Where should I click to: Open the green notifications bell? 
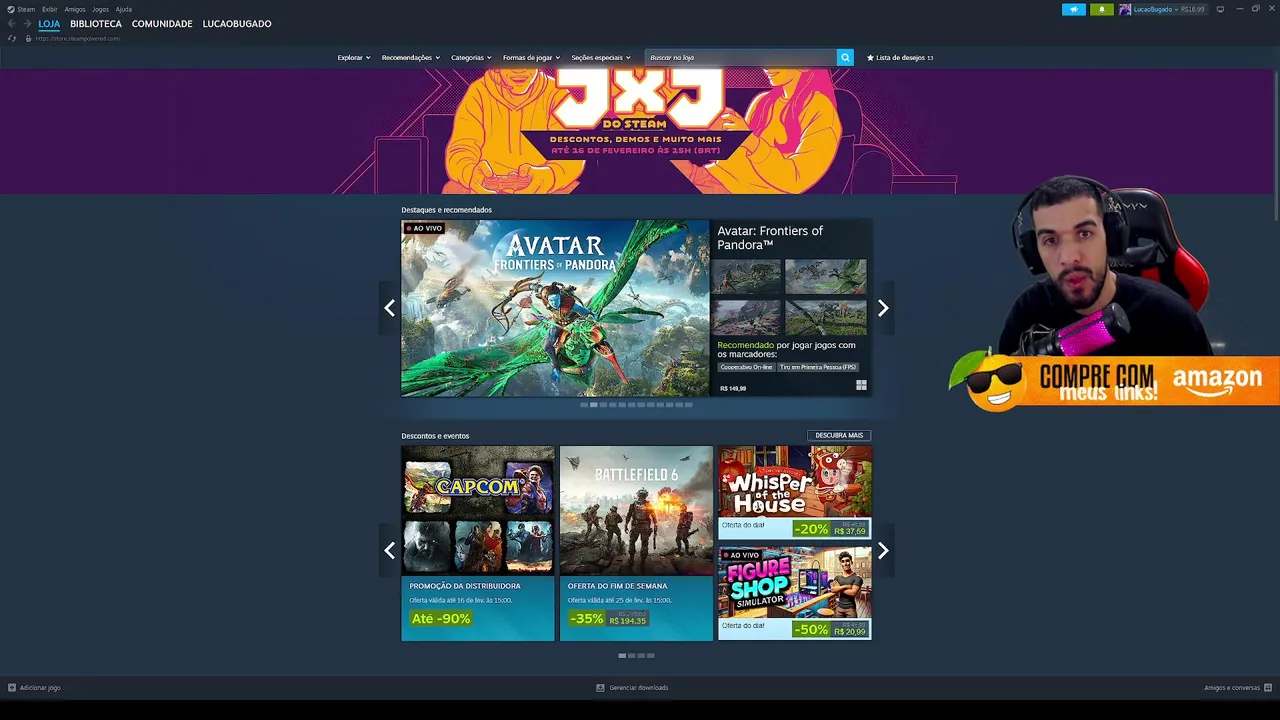1102,9
